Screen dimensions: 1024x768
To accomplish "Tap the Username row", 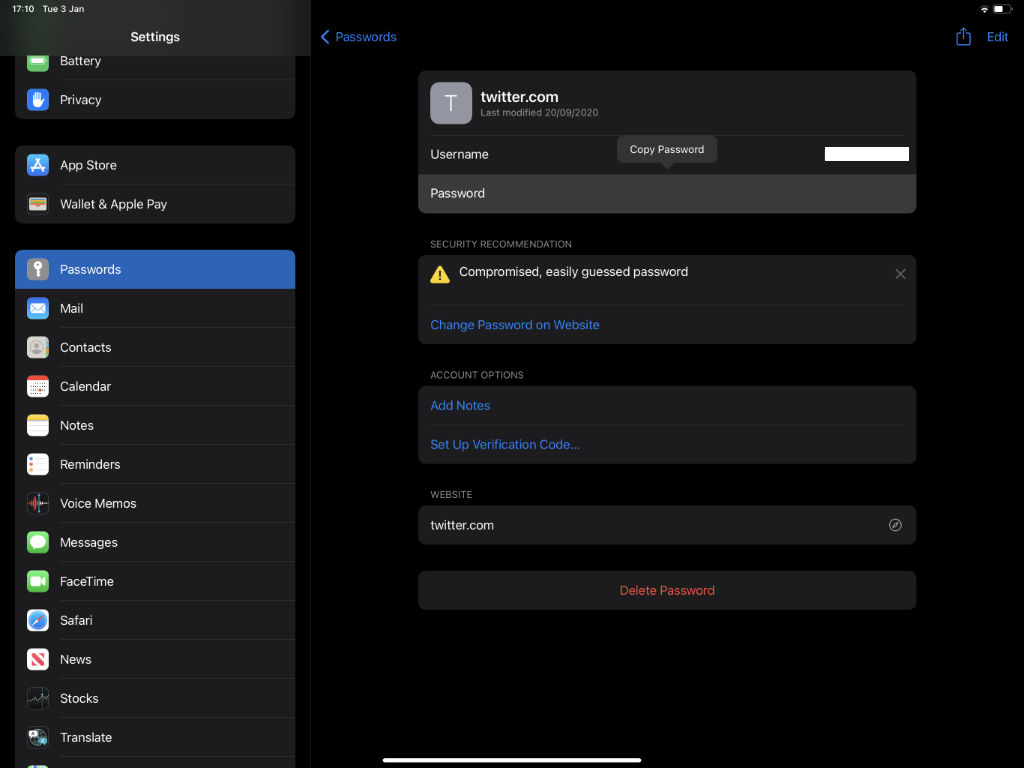I will [667, 155].
